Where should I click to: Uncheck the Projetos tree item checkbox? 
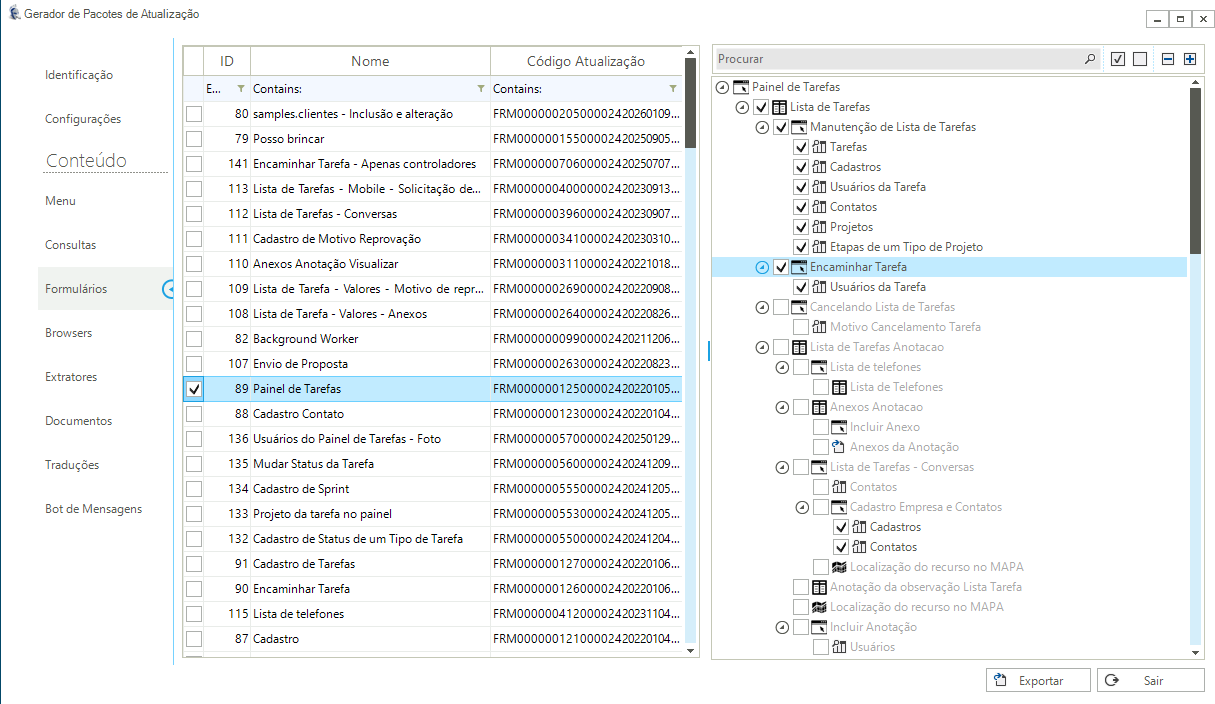(x=801, y=227)
